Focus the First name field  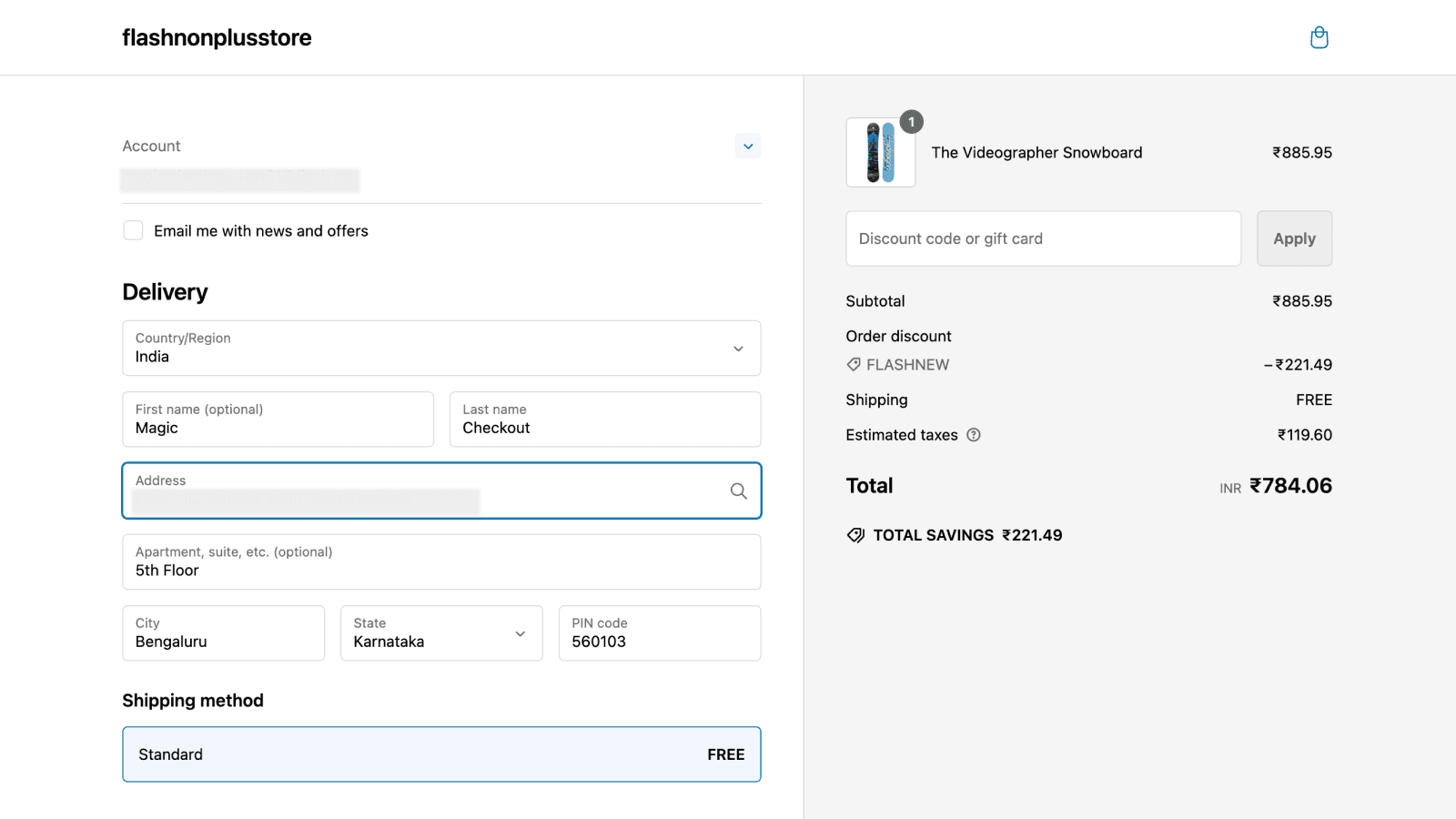pos(278,420)
